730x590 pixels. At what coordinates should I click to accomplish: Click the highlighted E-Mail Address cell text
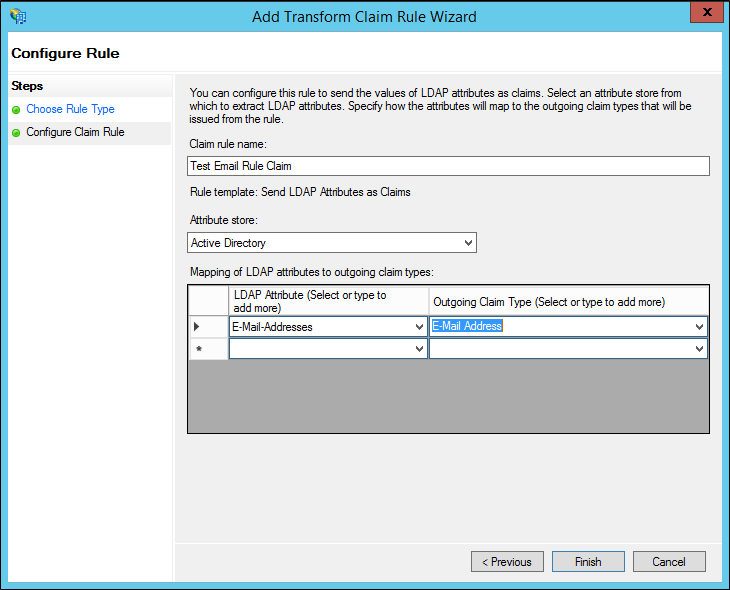(467, 327)
